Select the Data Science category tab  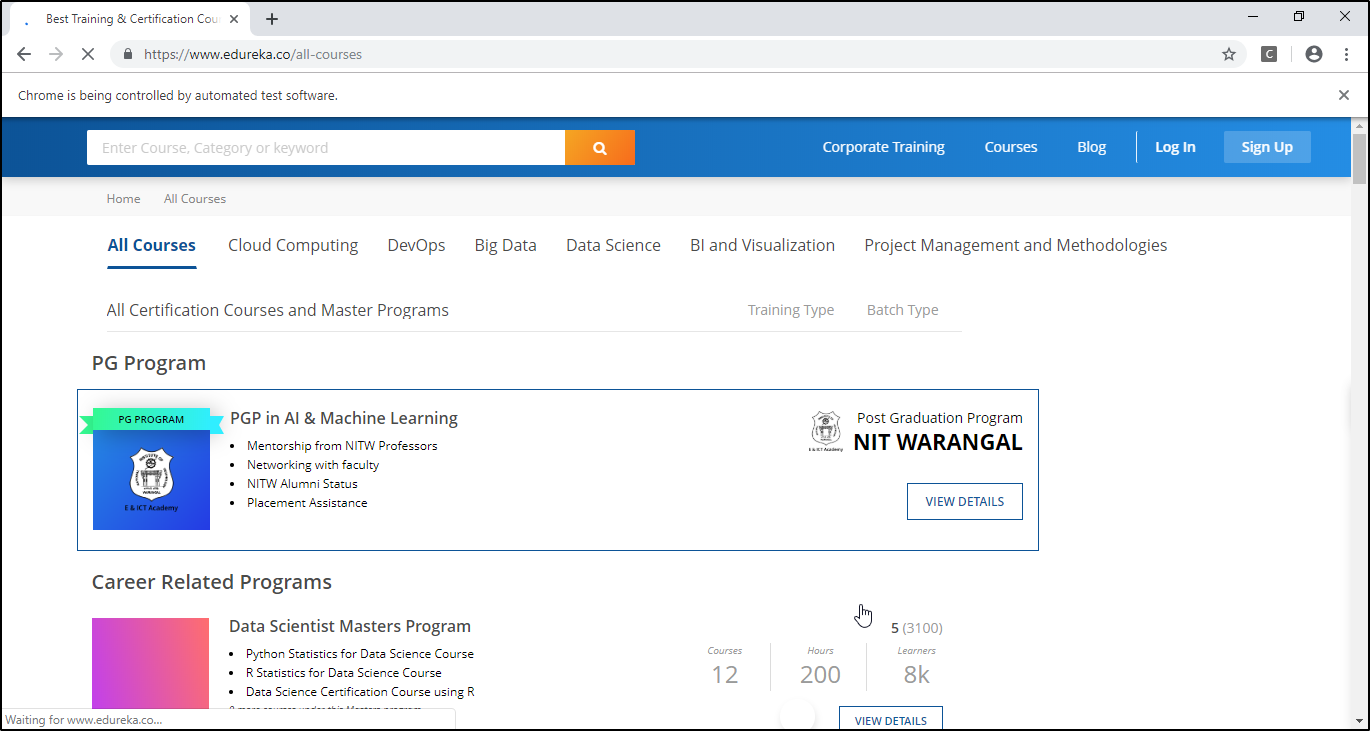[x=613, y=245]
